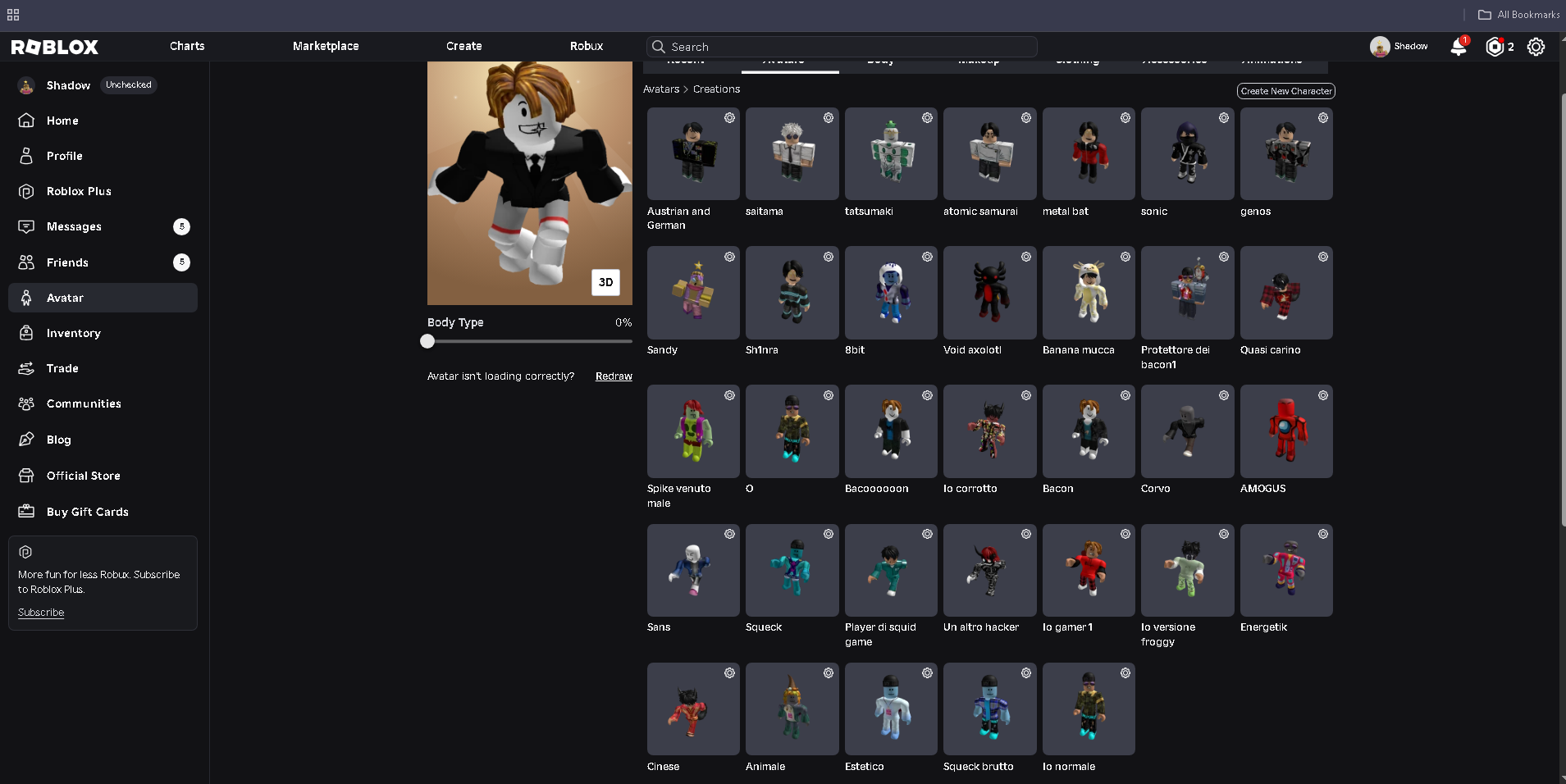Image resolution: width=1566 pixels, height=784 pixels.
Task: Select the Spike venuto male avatar
Action: [693, 431]
